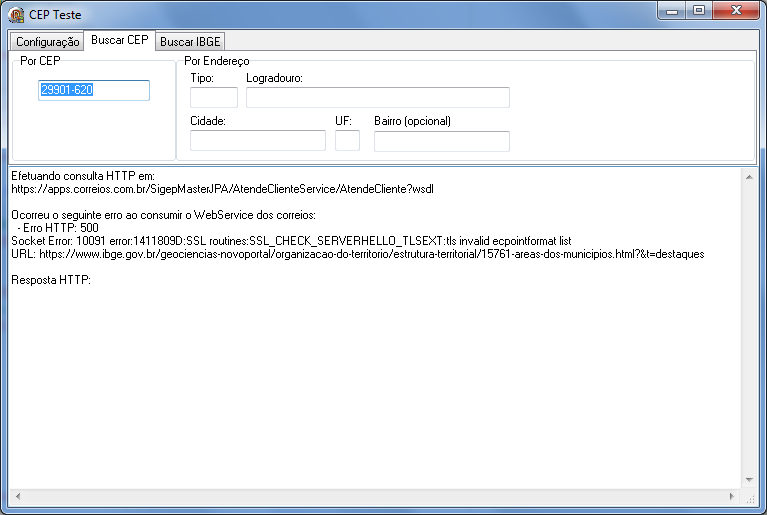Image resolution: width=767 pixels, height=515 pixels.
Task: Click the 'Ocorreu o seguinte erro' line
Action: (x=163, y=215)
